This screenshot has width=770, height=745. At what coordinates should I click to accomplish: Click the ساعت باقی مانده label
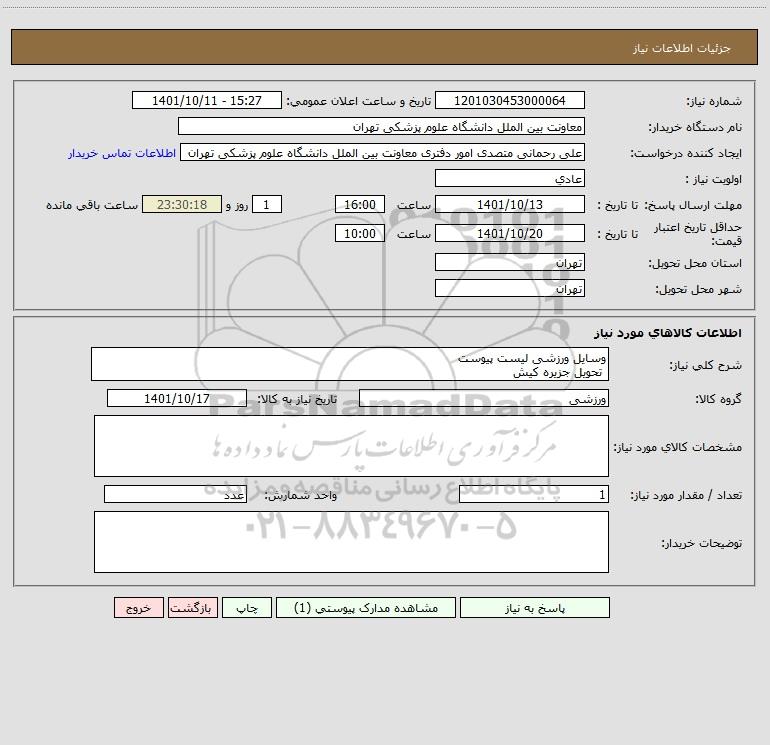tap(92, 205)
